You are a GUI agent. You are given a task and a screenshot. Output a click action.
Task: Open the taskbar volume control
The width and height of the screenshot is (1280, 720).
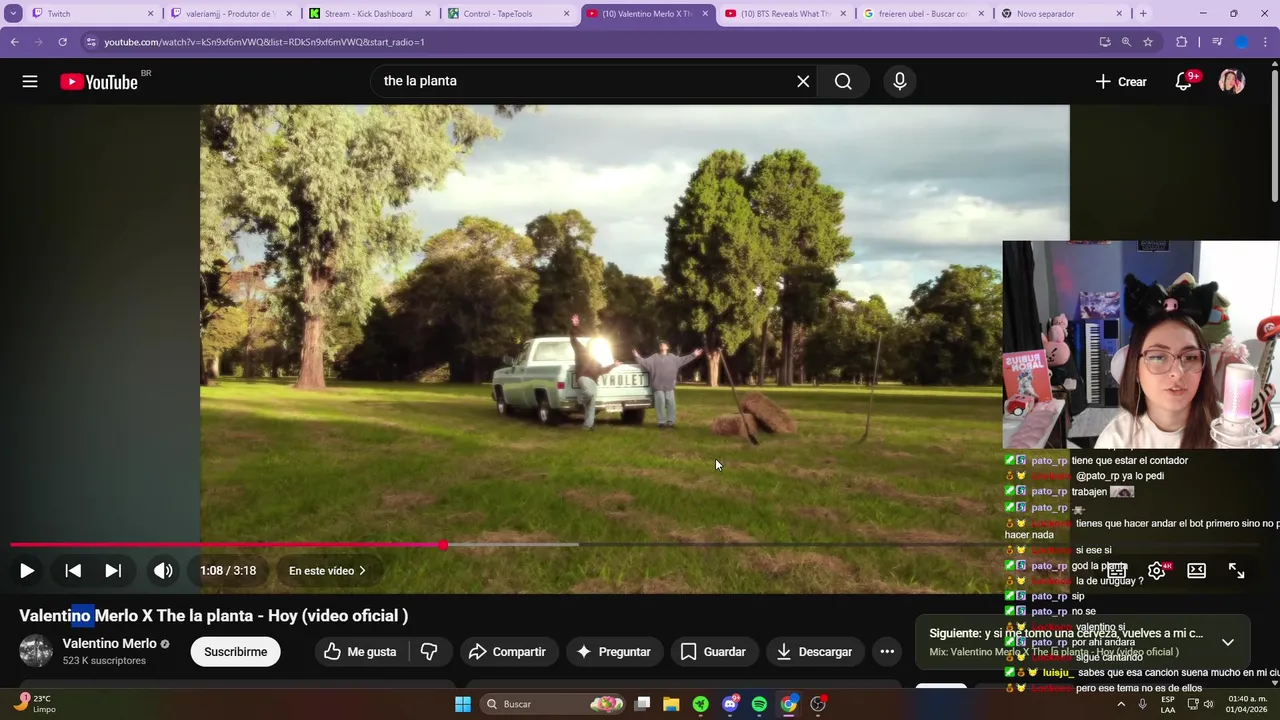[1209, 704]
